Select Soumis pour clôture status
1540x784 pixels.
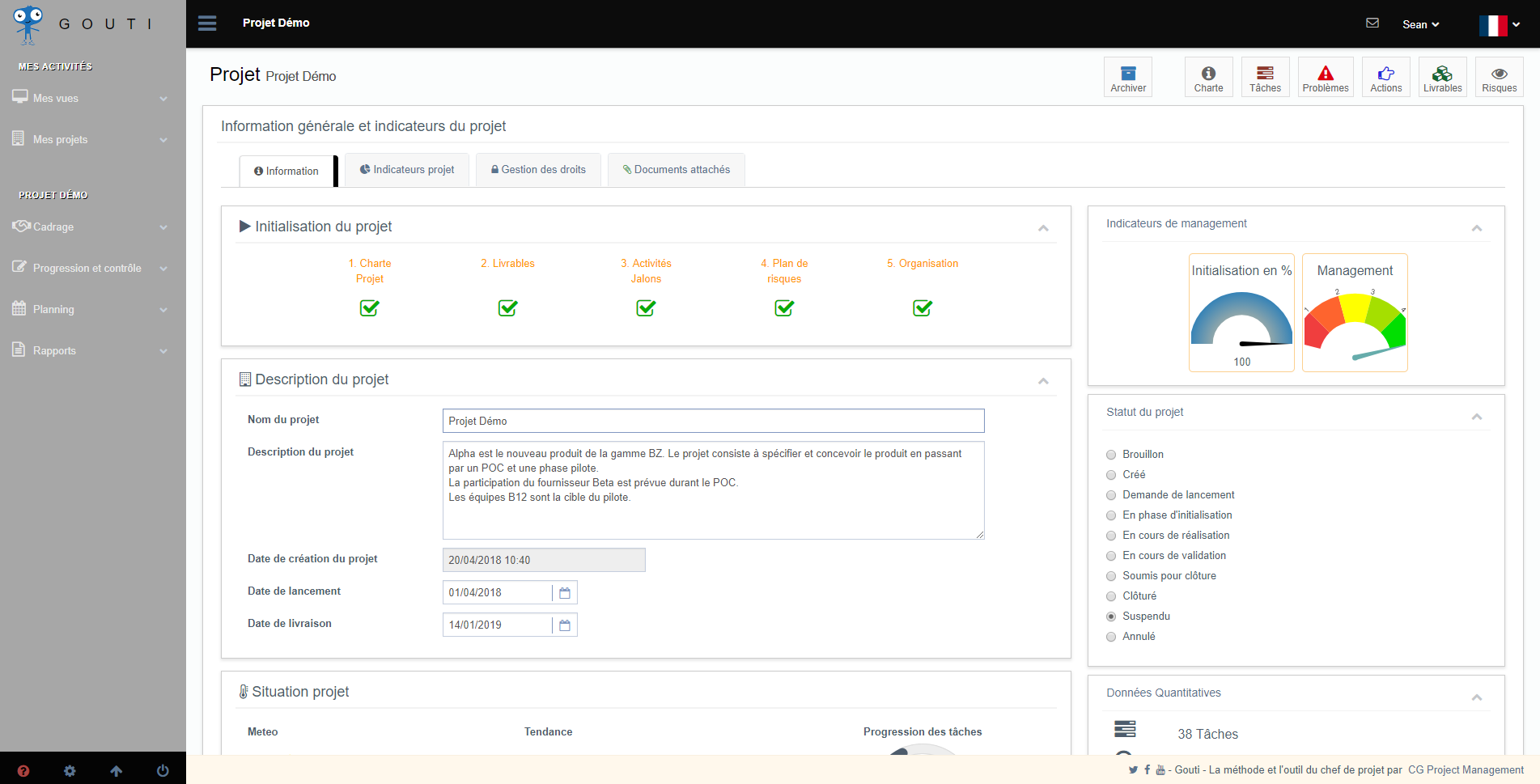[x=1111, y=576]
